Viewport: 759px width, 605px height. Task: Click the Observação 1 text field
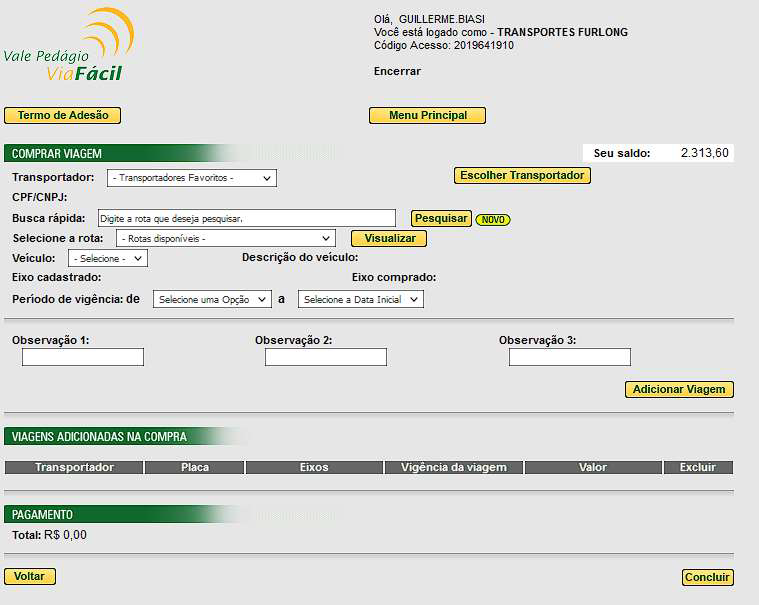pyautogui.click(x=83, y=357)
